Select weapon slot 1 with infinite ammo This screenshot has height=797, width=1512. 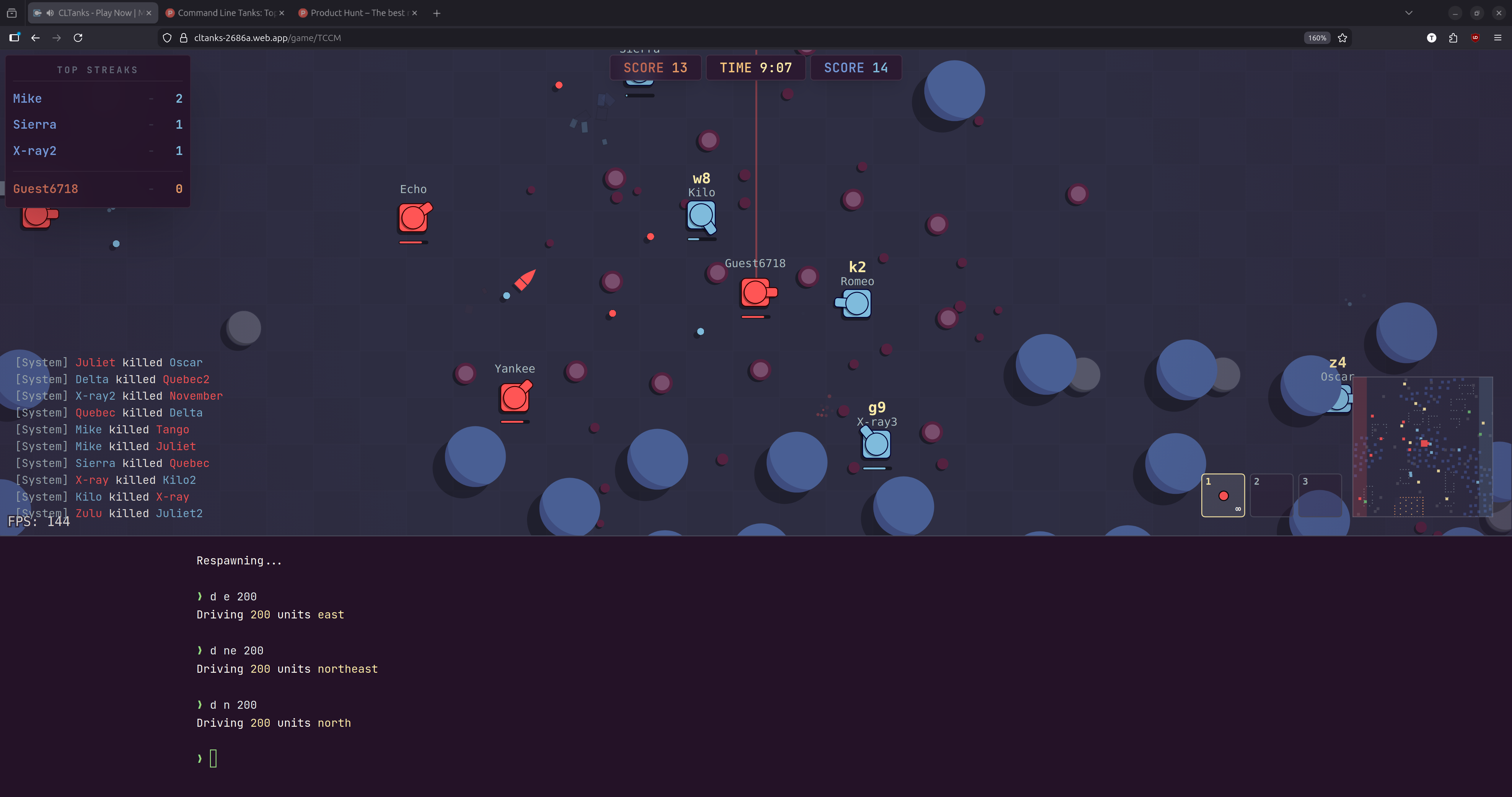[x=1223, y=495]
